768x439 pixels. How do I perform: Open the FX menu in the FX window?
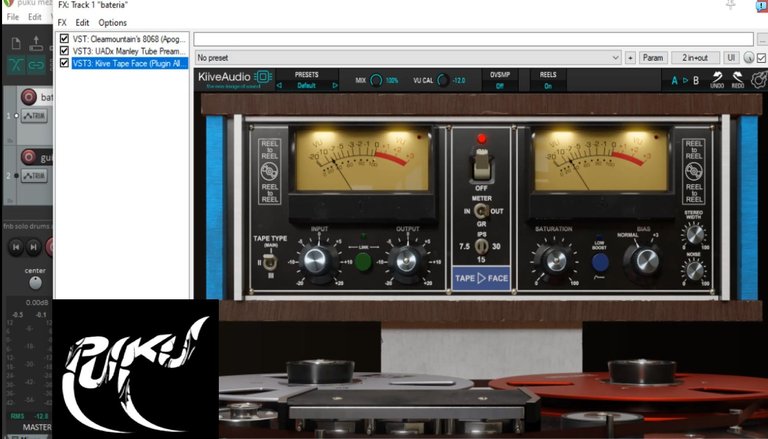point(62,23)
